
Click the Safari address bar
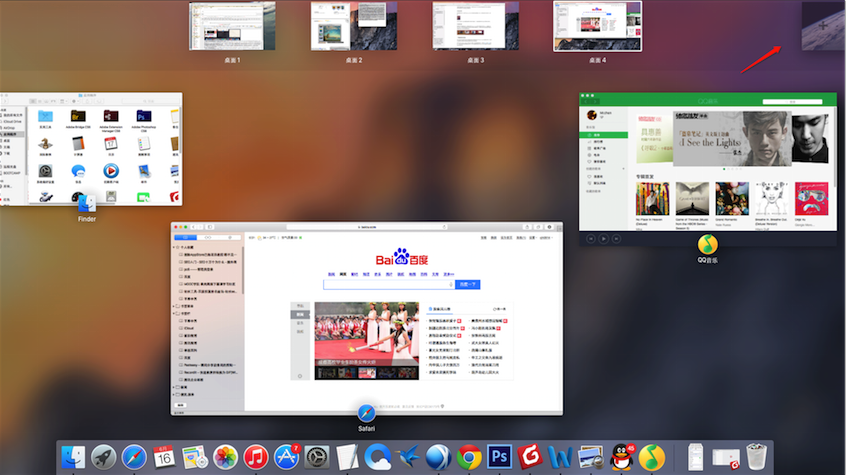(x=367, y=227)
